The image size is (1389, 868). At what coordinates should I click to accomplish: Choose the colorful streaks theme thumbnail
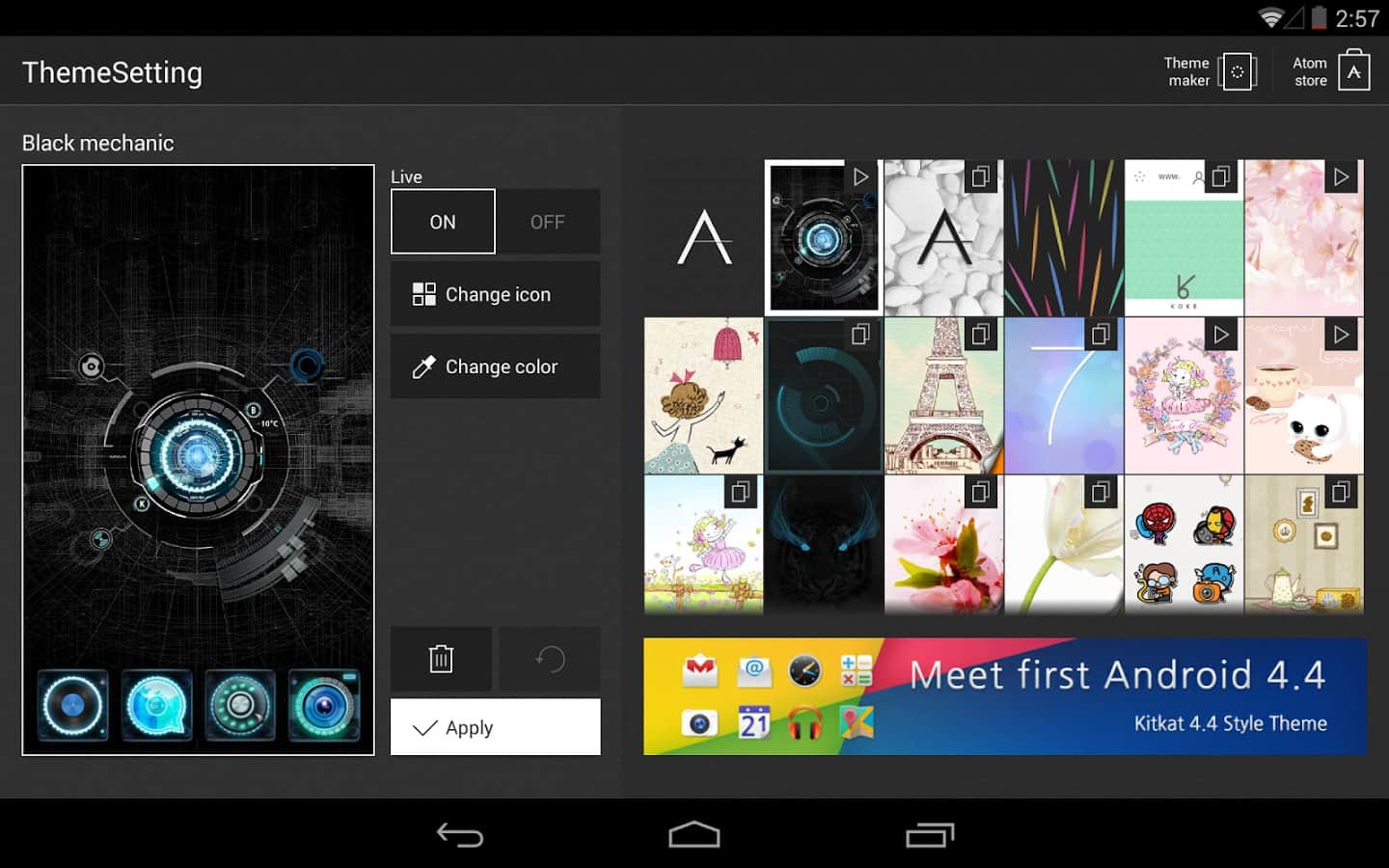[x=1063, y=237]
